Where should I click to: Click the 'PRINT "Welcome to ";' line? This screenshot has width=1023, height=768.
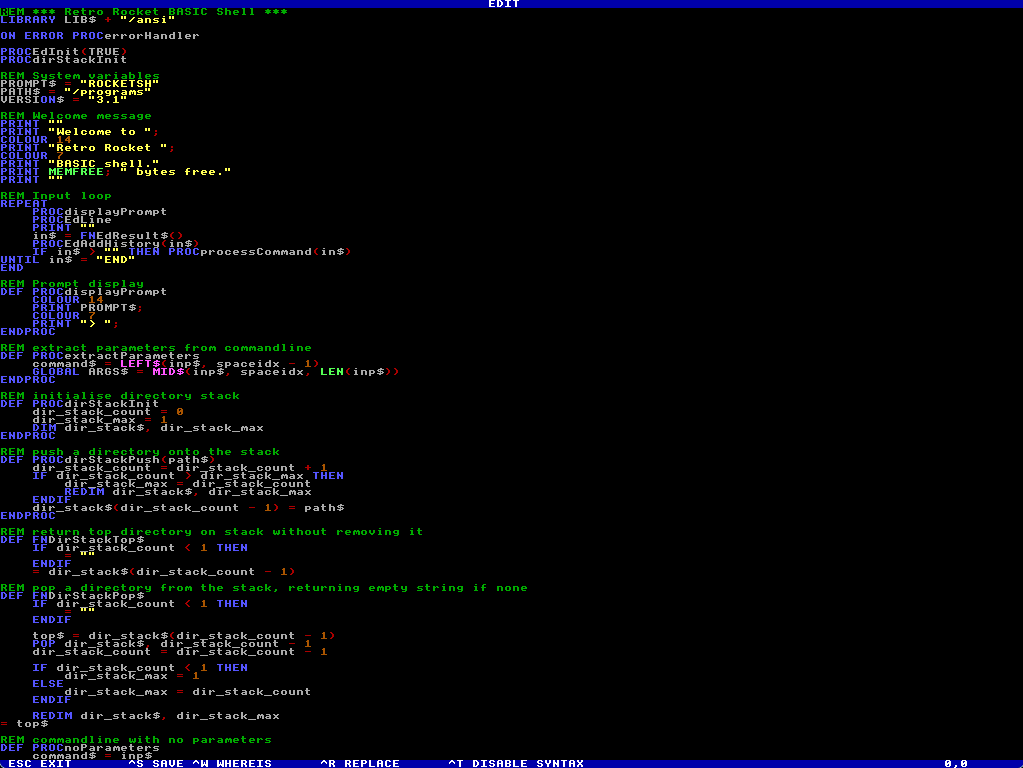click(80, 132)
